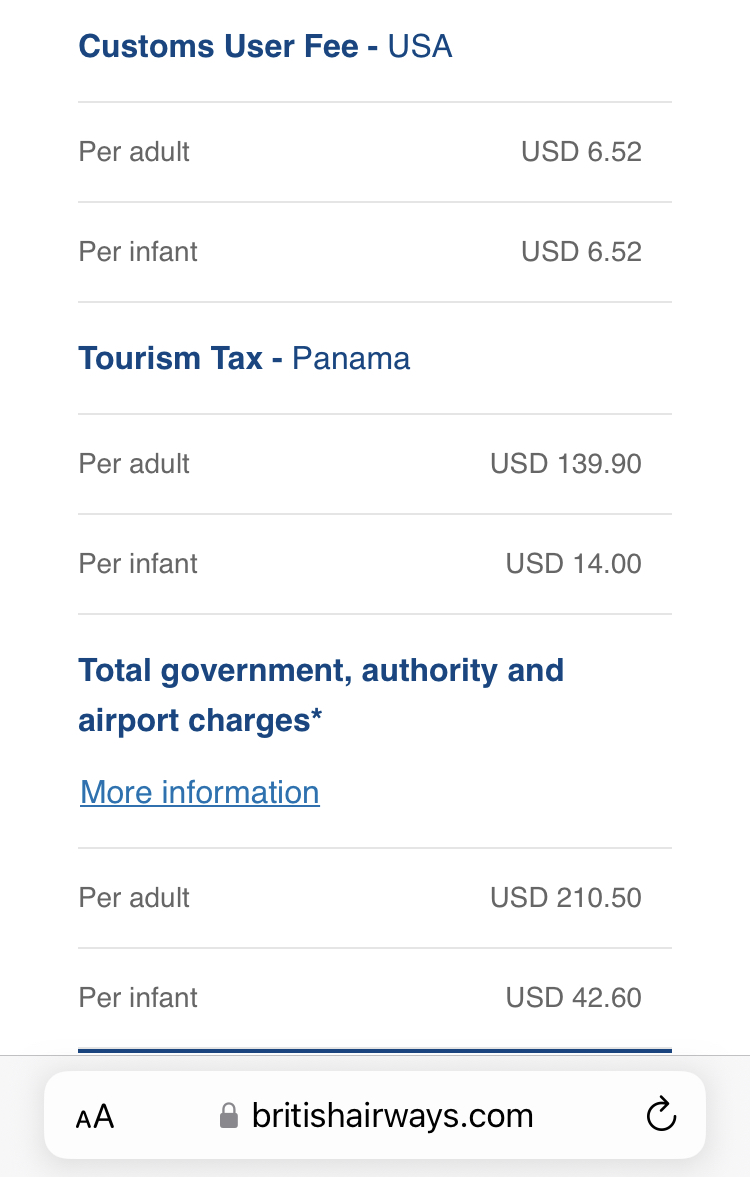This screenshot has width=750, height=1177.
Task: Tap Per adult label under total charges
Action: coord(134,898)
